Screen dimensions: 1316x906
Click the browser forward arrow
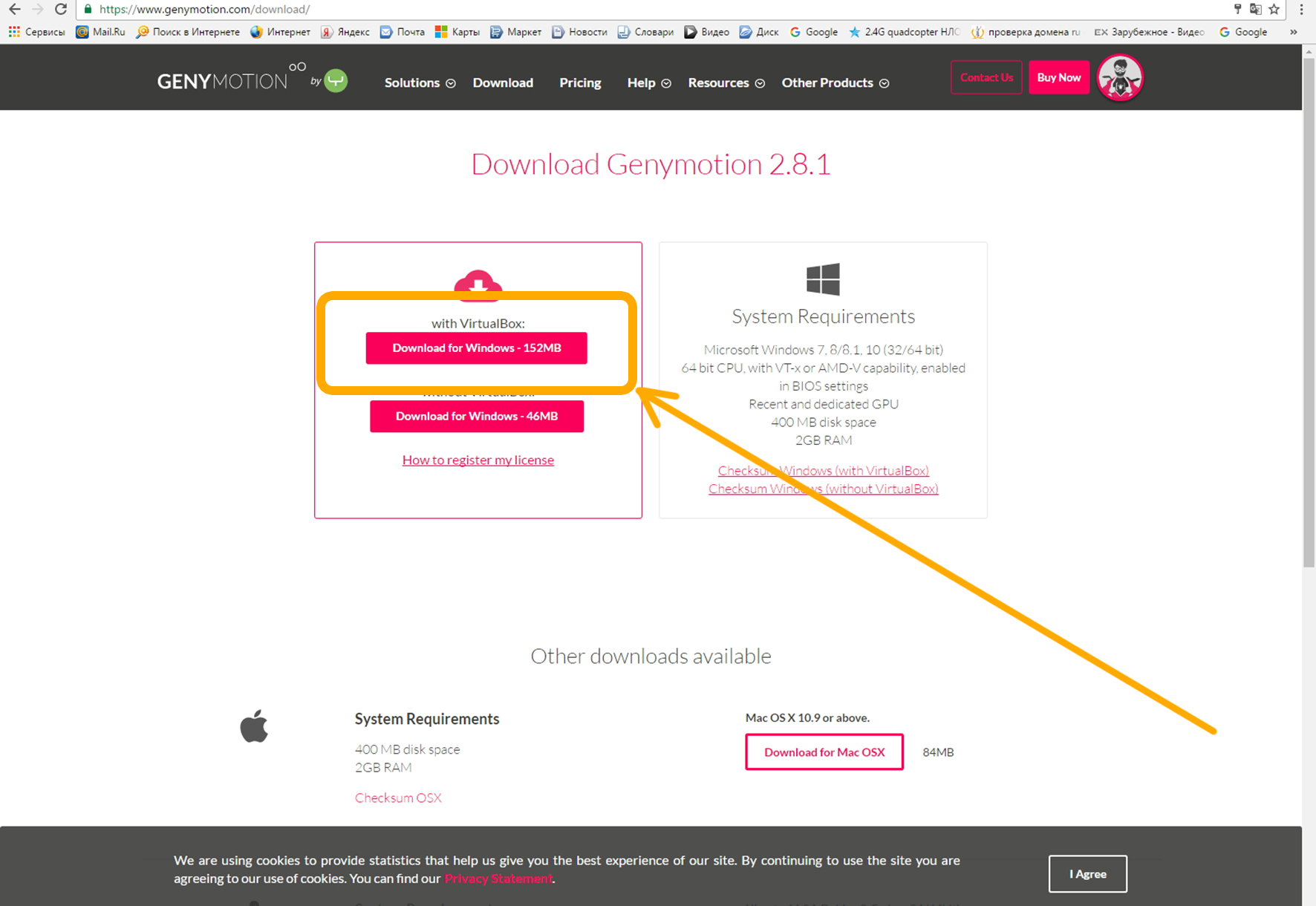38,9
